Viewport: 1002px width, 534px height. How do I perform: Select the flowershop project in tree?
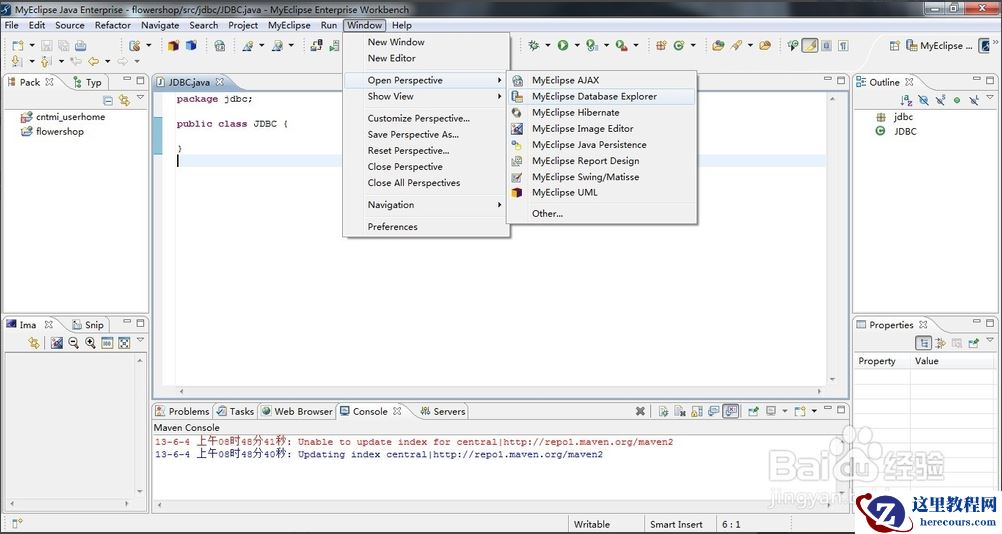click(x=59, y=131)
